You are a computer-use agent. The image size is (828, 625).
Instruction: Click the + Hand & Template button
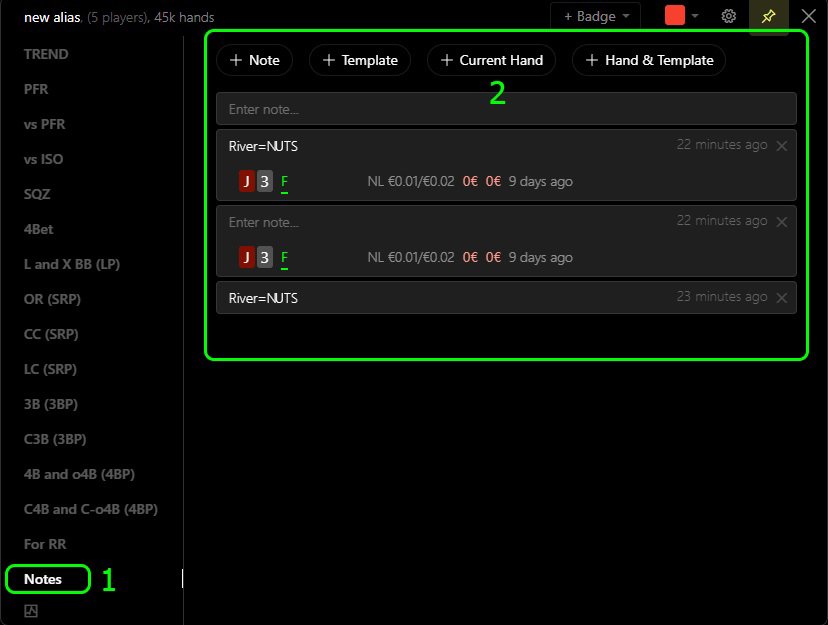[649, 60]
